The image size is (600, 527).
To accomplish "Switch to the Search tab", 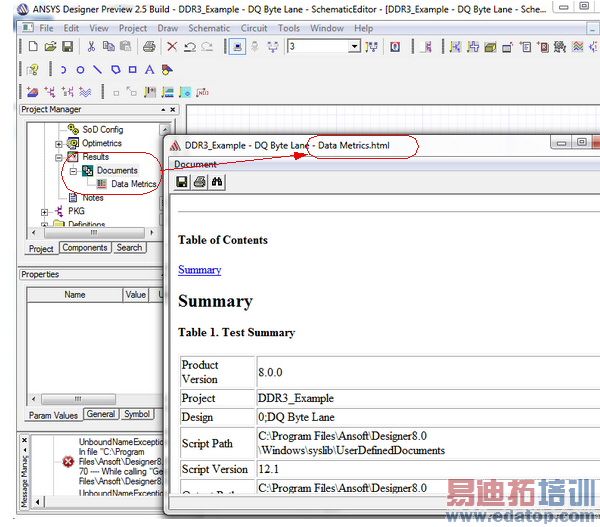I will coord(129,248).
